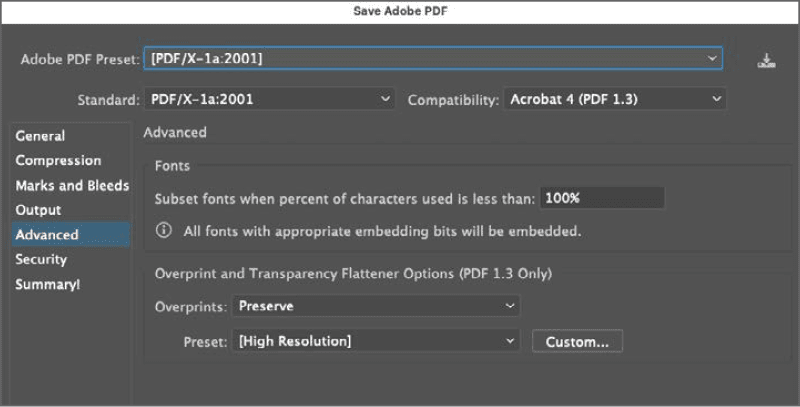Click the info icon about font embedding

(x=163, y=231)
